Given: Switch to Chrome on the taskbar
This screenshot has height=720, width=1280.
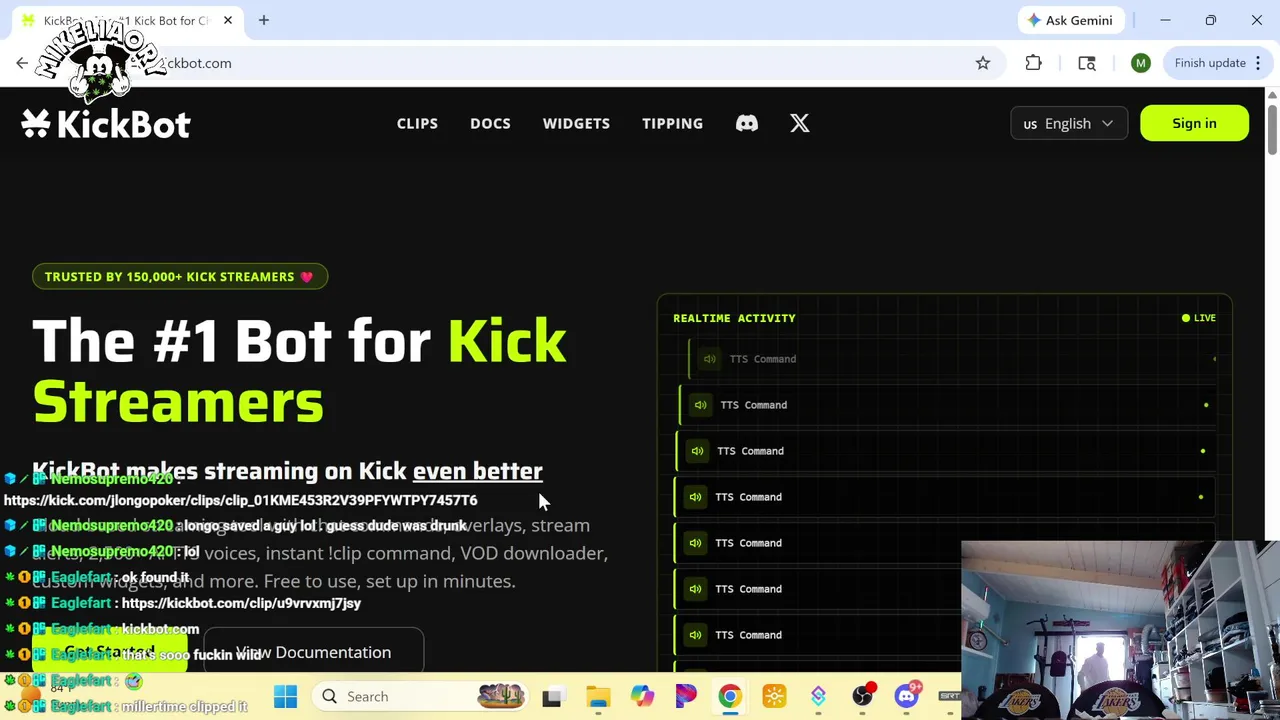Looking at the screenshot, I should tap(730, 696).
